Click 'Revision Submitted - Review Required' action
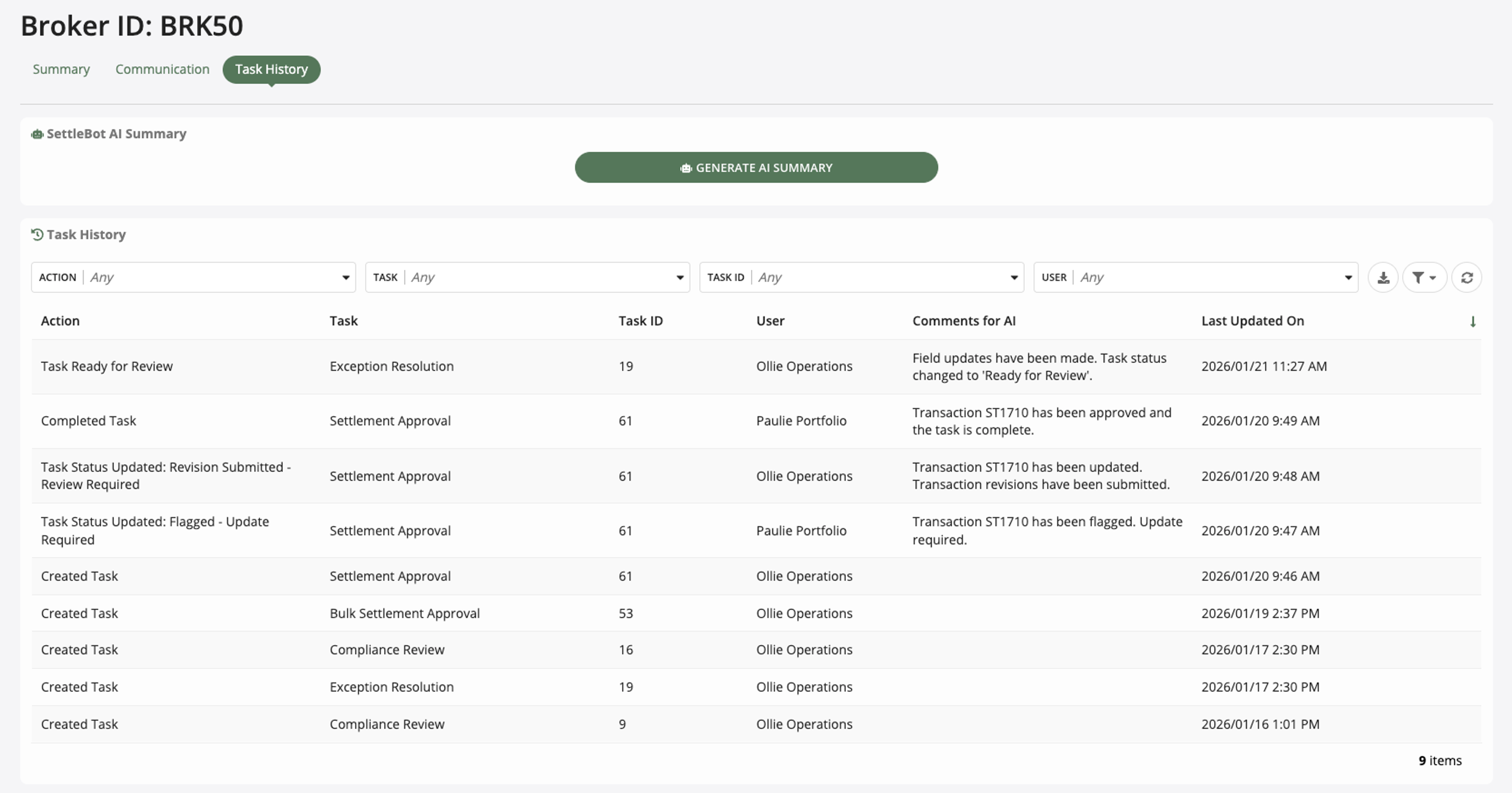Screen dimensions: 1512x793 (x=165, y=476)
